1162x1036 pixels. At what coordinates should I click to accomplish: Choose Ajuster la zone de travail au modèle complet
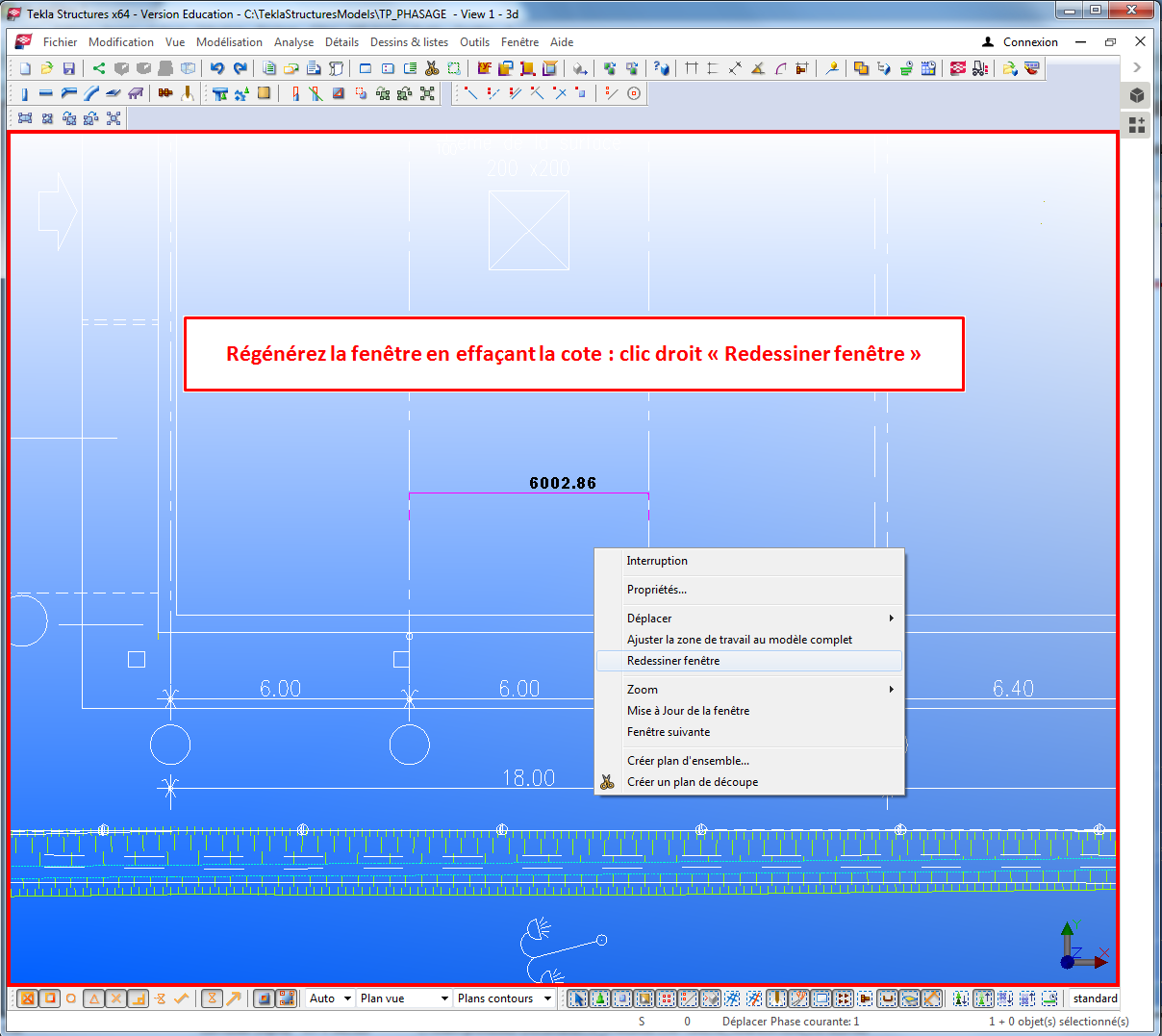click(749, 640)
